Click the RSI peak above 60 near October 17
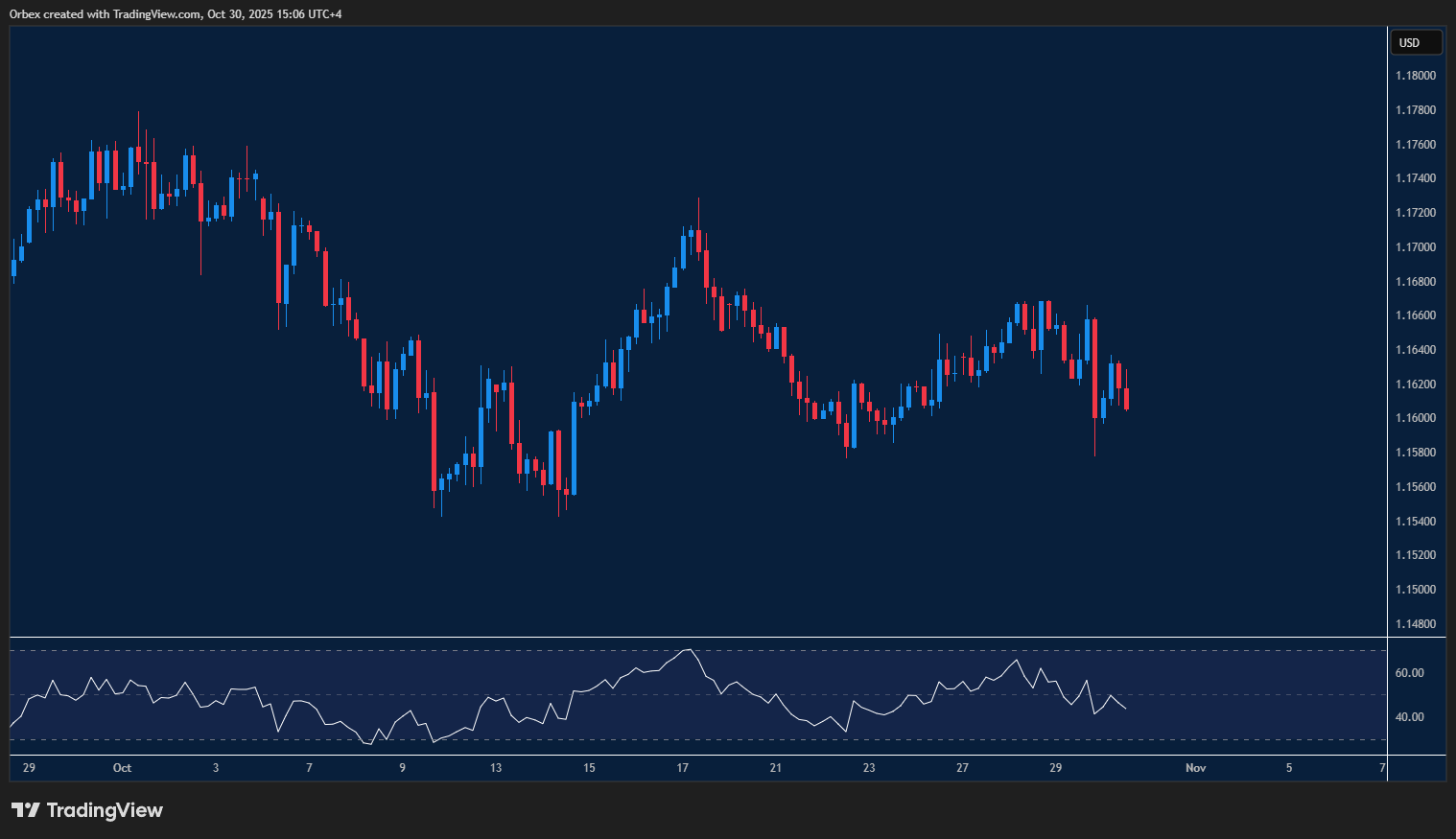The width and height of the screenshot is (1456, 839). [x=687, y=651]
